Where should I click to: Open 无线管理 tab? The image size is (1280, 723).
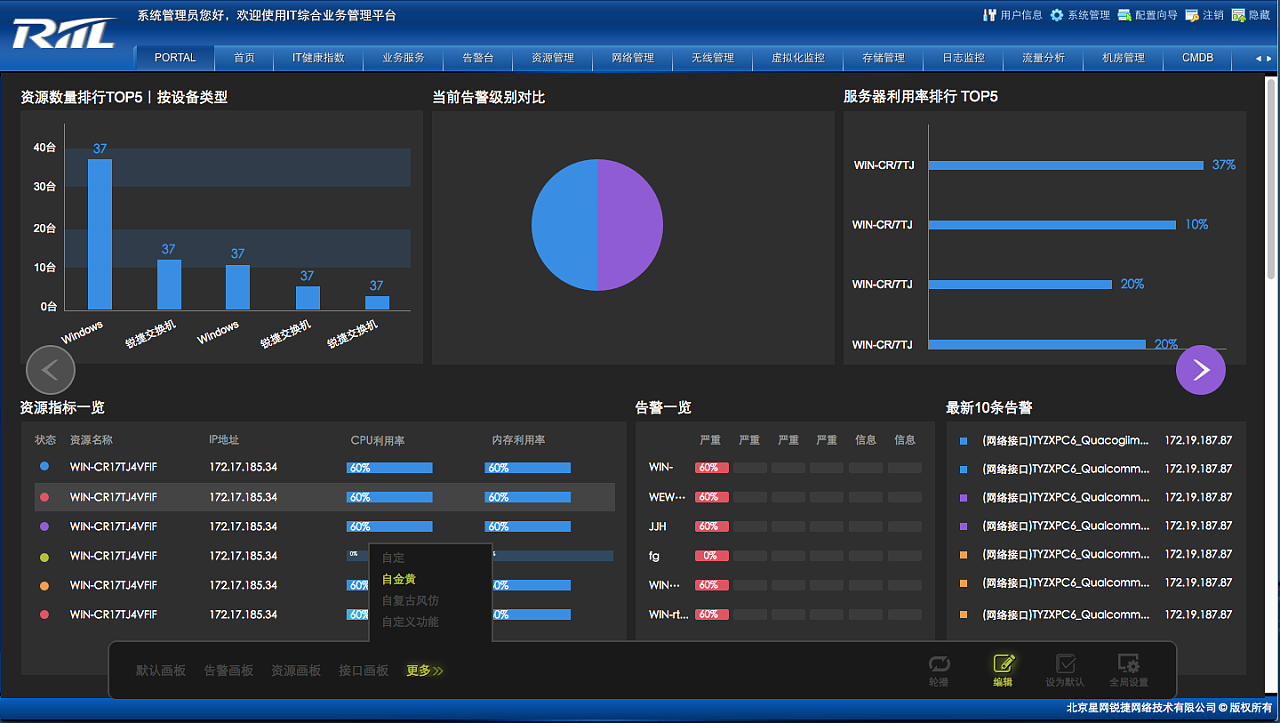click(x=713, y=58)
